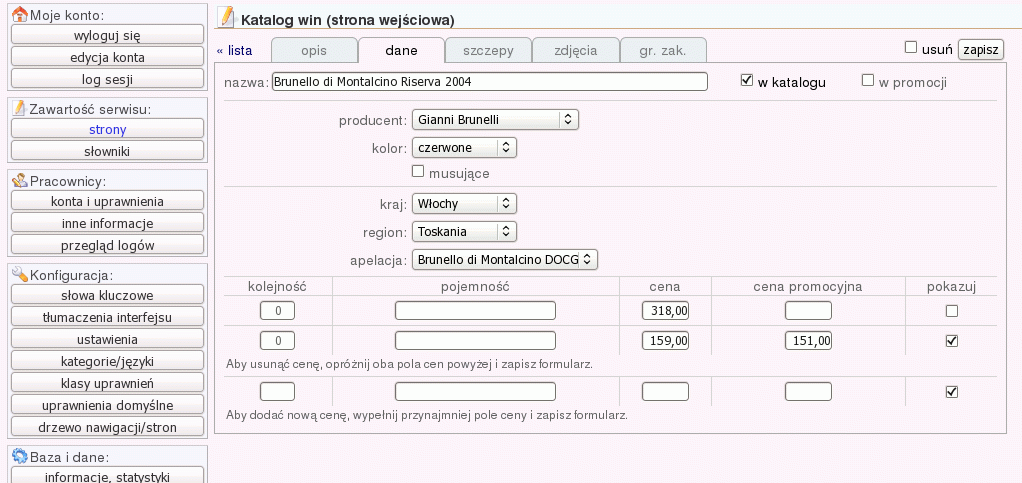Check the 'usuń' delete checkbox

(911, 47)
